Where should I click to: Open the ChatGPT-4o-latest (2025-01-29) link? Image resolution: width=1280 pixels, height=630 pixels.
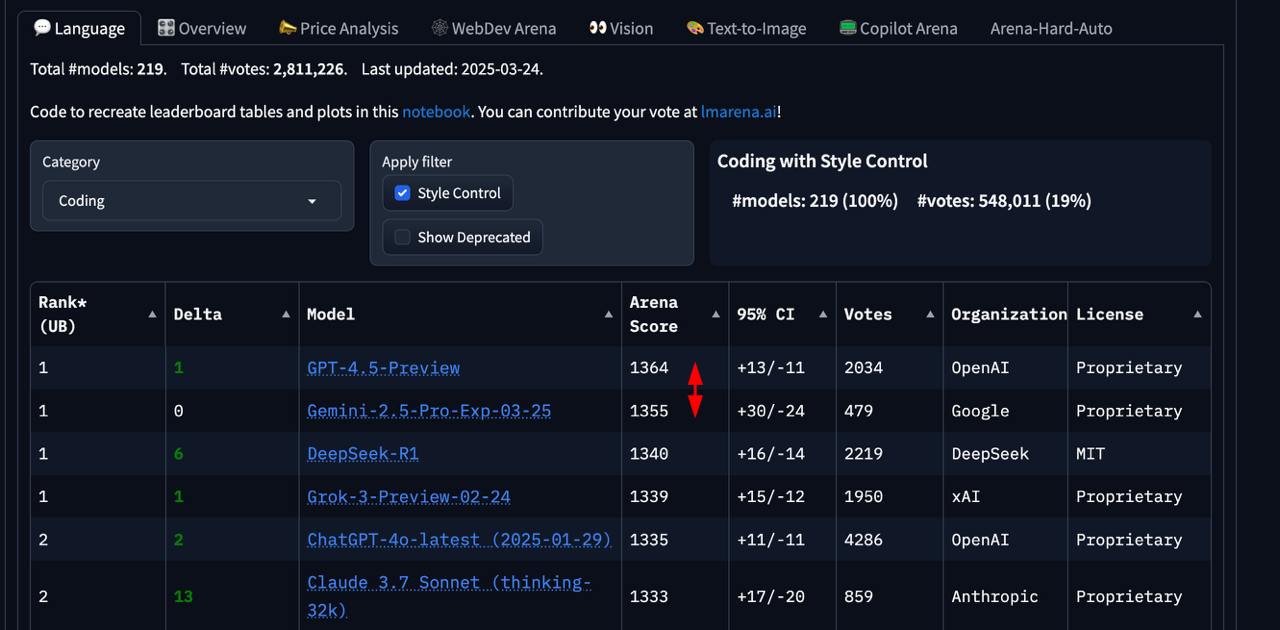(x=459, y=540)
